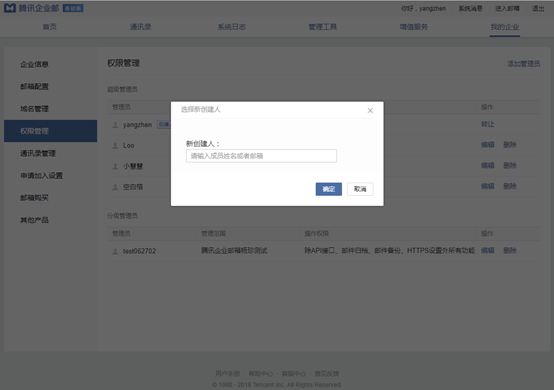Click the Tencent Enterprise Mail logo icon
The height and width of the screenshot is (390, 554).
point(10,8)
